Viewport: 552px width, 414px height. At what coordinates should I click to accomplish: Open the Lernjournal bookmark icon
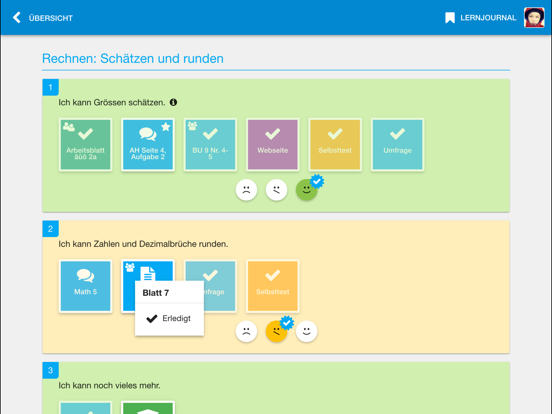[450, 18]
